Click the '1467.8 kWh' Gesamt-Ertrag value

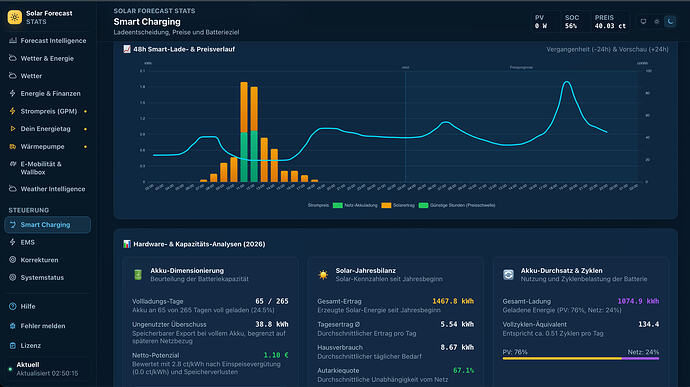click(x=453, y=301)
